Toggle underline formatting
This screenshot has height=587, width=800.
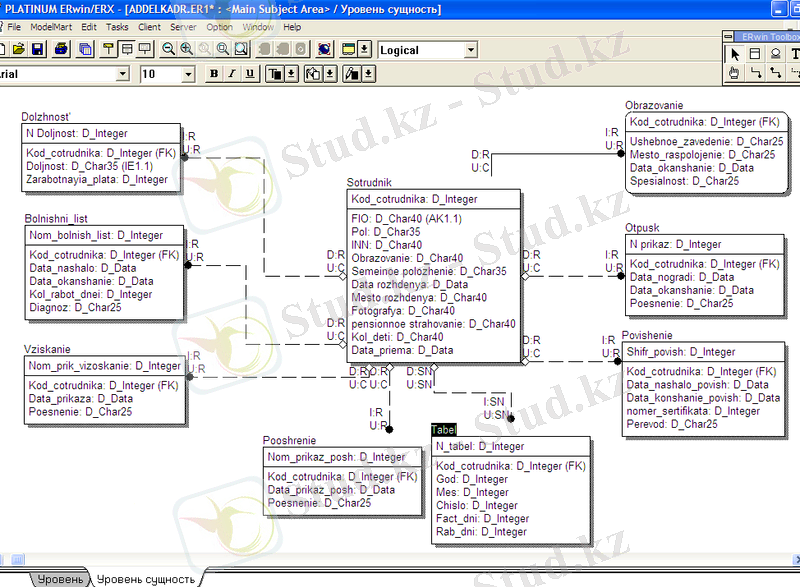249,74
